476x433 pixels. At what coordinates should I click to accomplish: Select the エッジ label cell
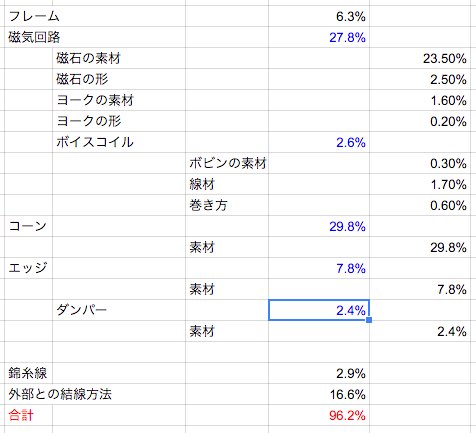pyautogui.click(x=28, y=268)
